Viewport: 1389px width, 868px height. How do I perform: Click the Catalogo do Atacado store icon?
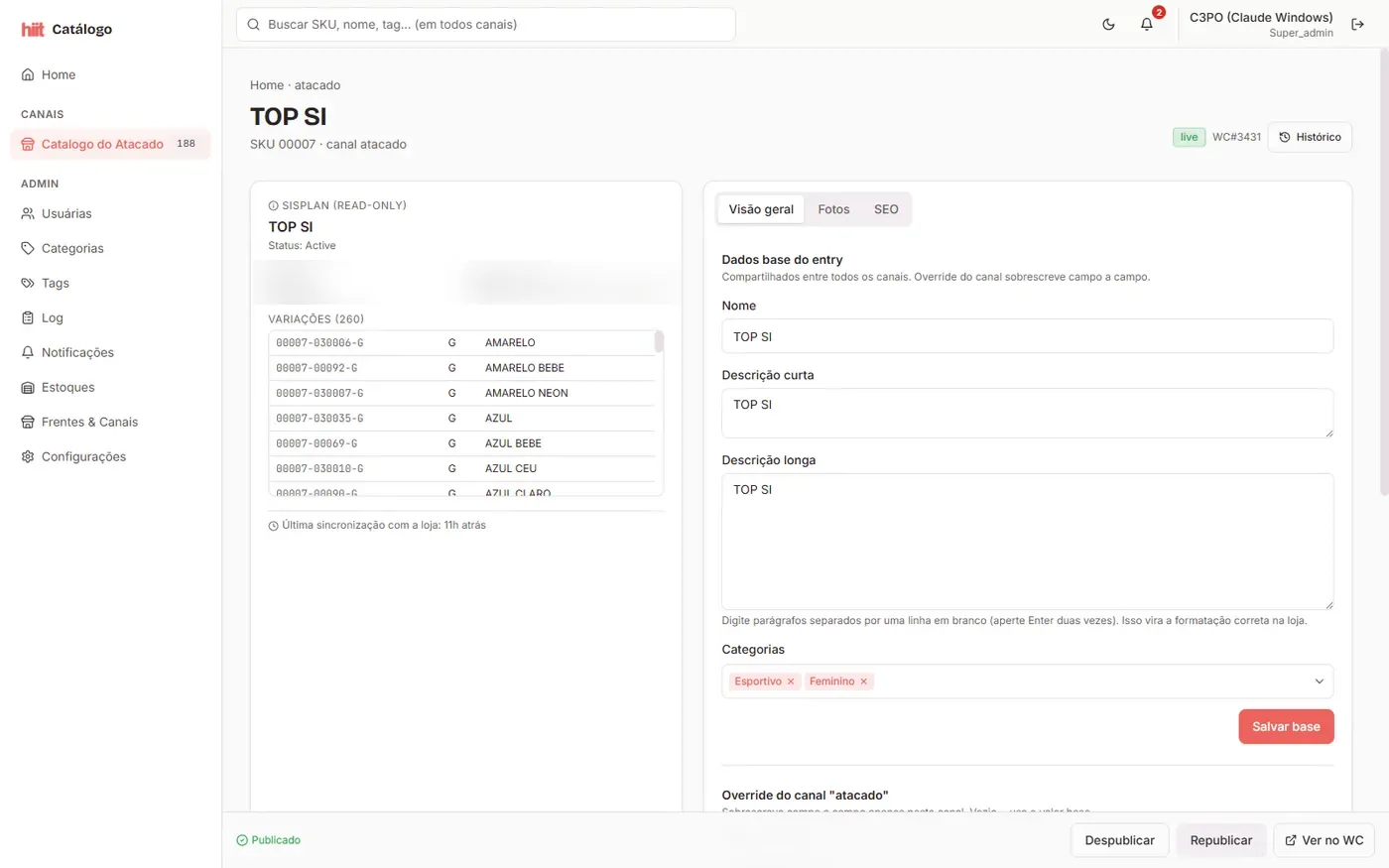(28, 144)
